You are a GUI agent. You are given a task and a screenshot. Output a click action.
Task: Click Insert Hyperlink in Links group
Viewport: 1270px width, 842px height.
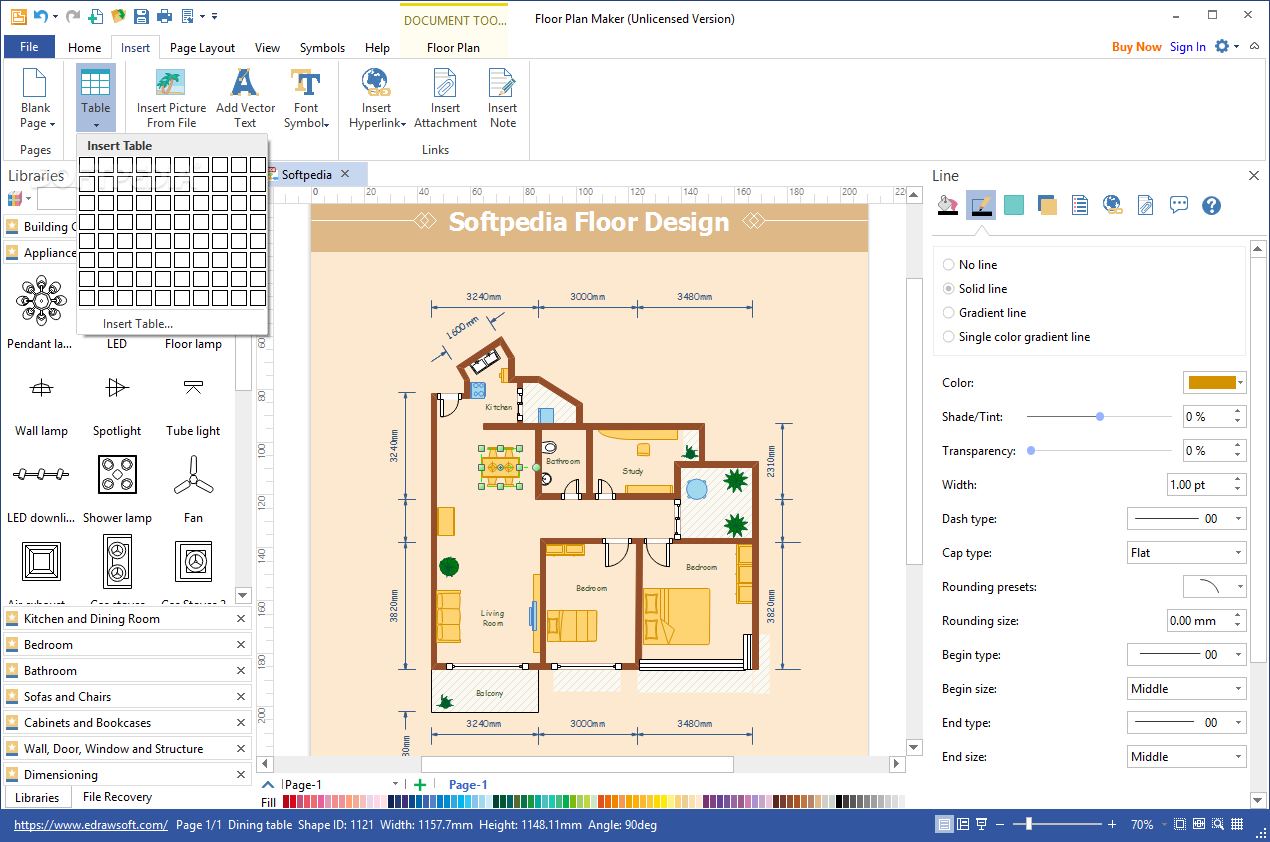coord(377,98)
